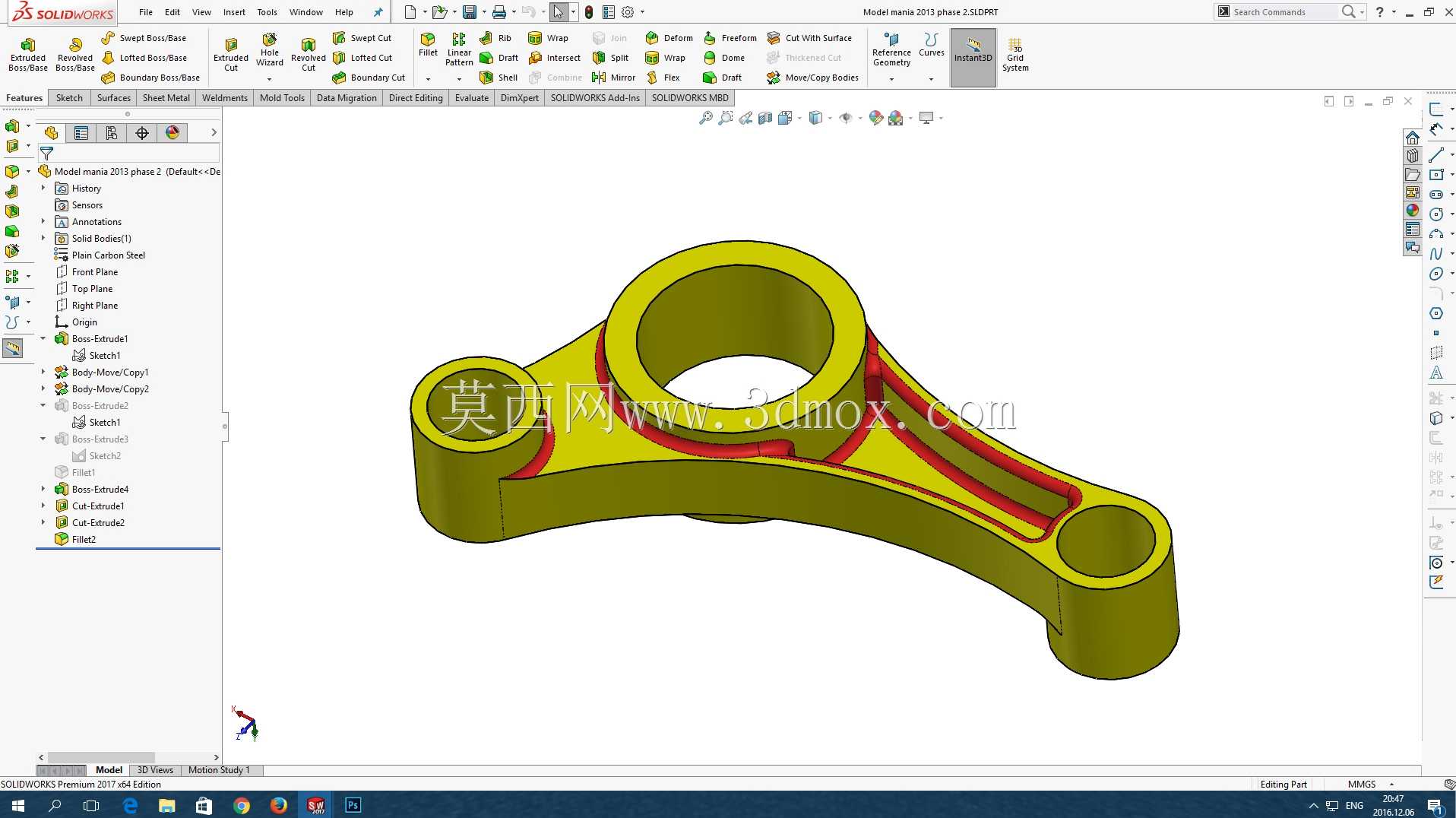The height and width of the screenshot is (818, 1456).
Task: Select the Revolved Cut tool
Action: pos(309,54)
